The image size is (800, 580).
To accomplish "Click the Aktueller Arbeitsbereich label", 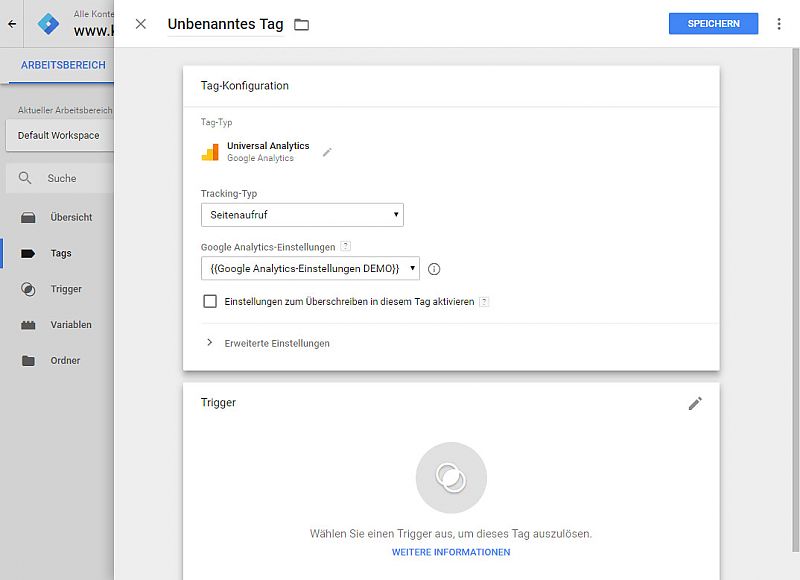I will pyautogui.click(x=65, y=110).
